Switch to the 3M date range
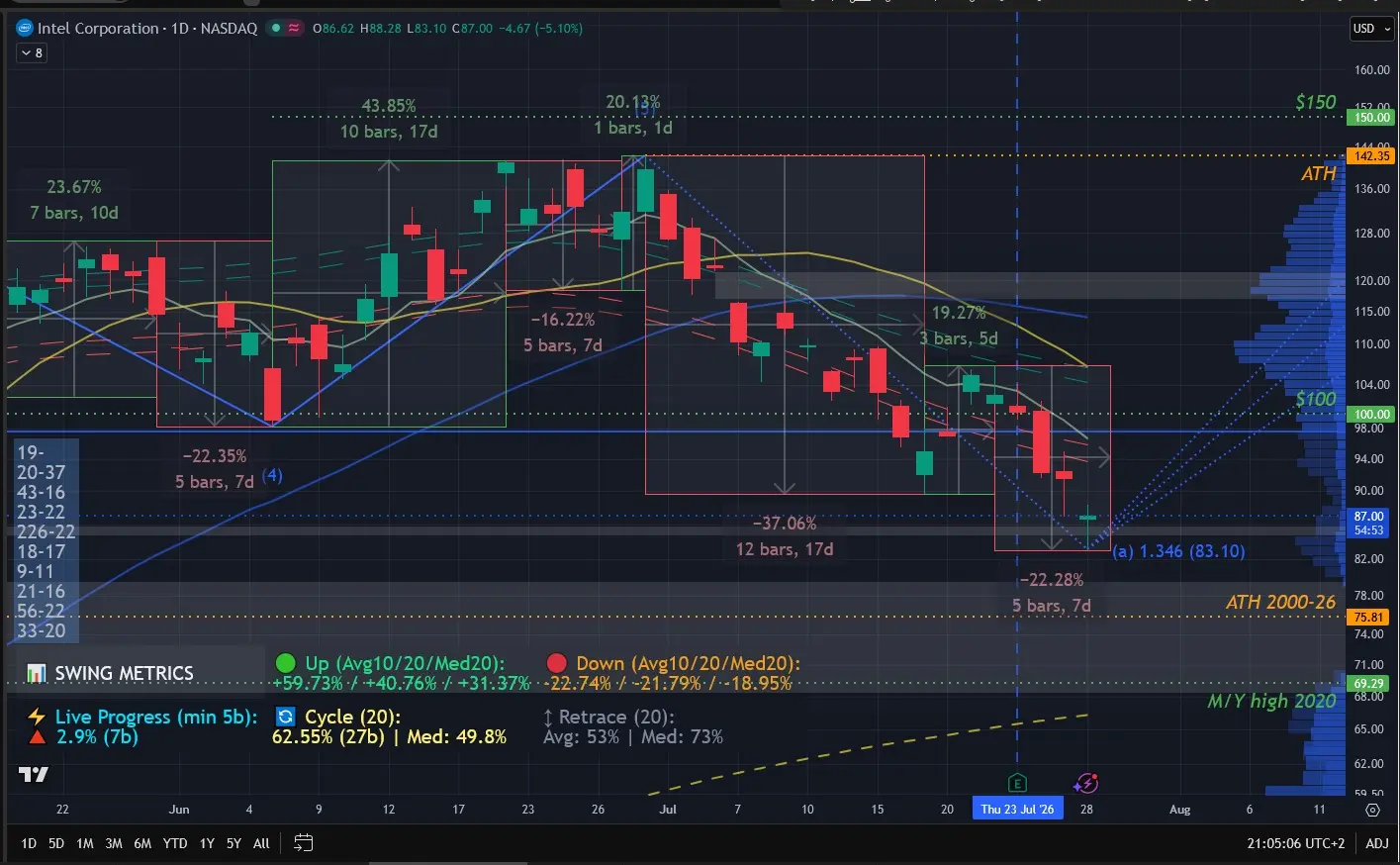The width and height of the screenshot is (1400, 865). click(x=114, y=843)
